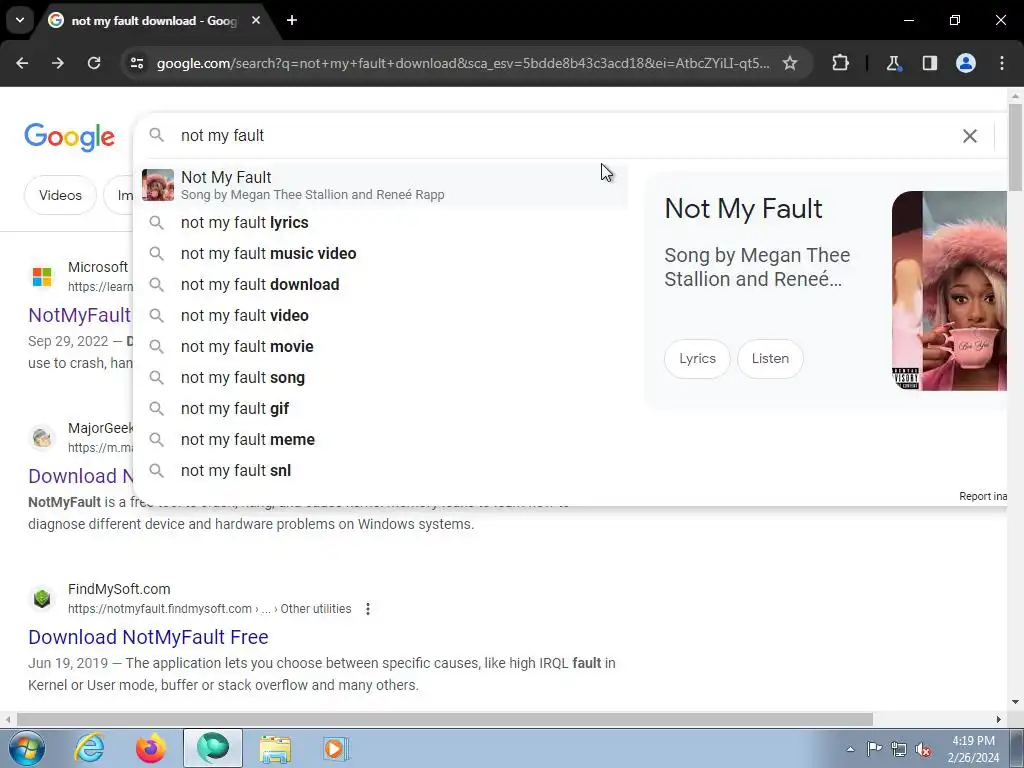
Task: Toggle the Chrome side panel
Action: point(929,63)
